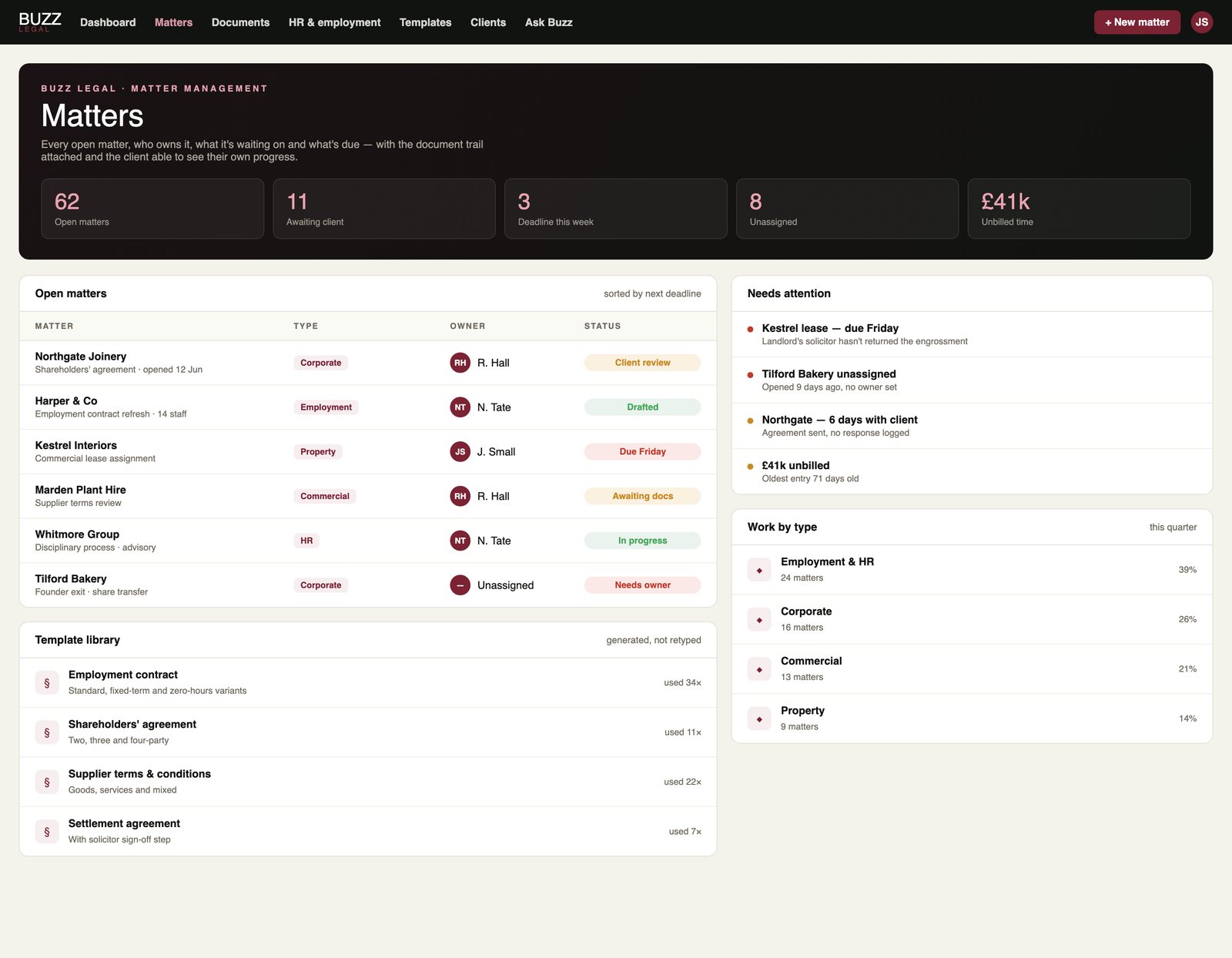This screenshot has width=1232, height=958.
Task: Click the Supplier terms & conditions icon
Action: point(47,782)
